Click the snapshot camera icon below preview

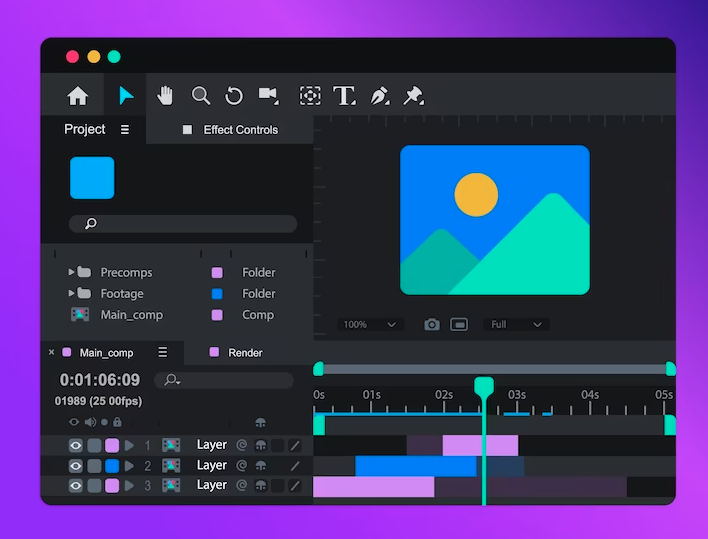click(x=431, y=325)
